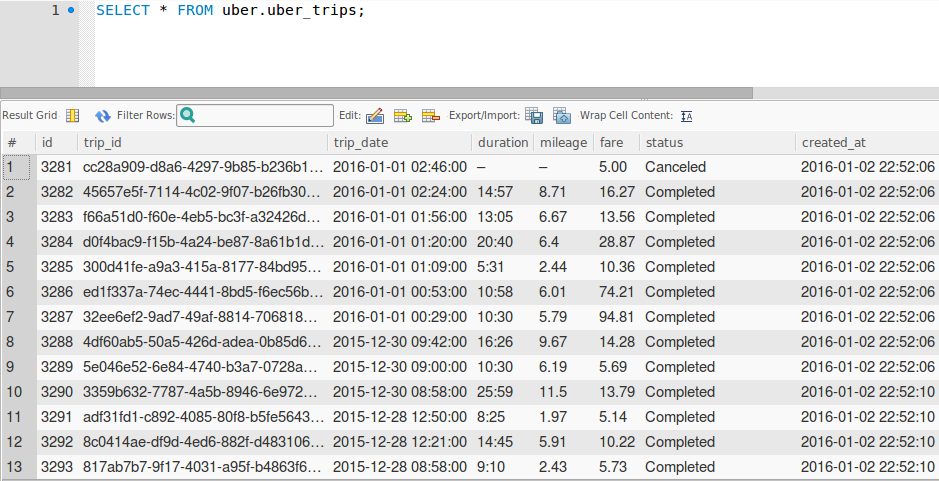Screen dimensions: 939x481
Task: Click duration cell 25:59
Action: [502, 392]
